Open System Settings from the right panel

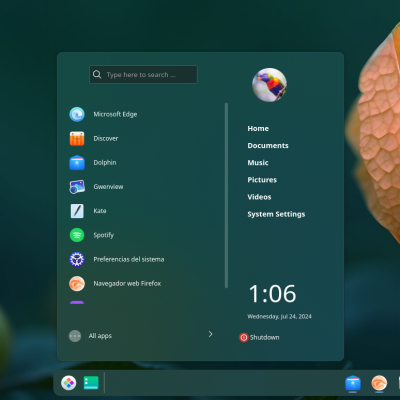pos(276,214)
